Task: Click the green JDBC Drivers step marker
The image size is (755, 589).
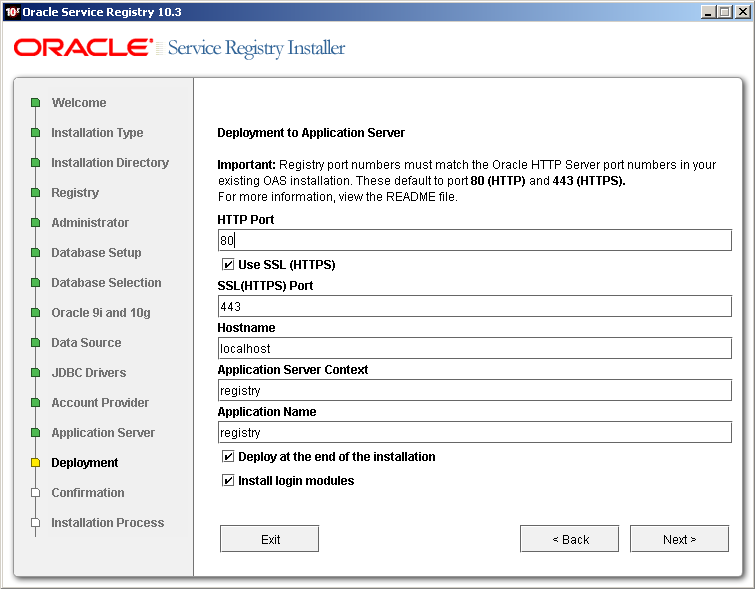Action: pos(35,373)
